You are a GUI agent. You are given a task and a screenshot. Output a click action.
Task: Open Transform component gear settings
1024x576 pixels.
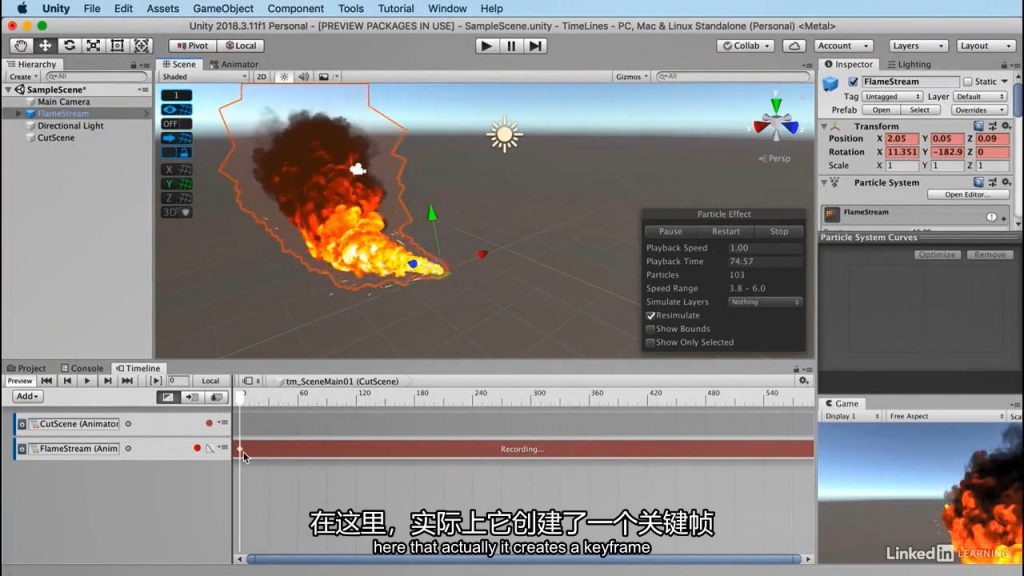(1006, 126)
